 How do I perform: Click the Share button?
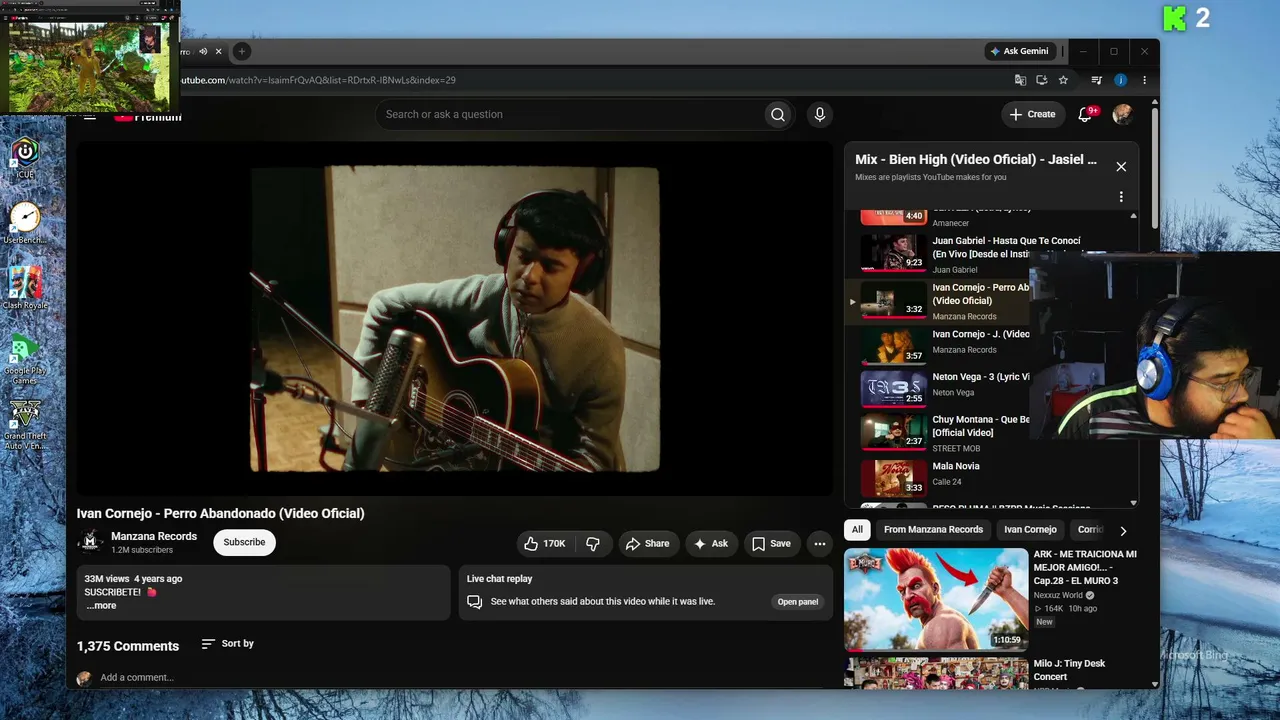pyautogui.click(x=647, y=543)
